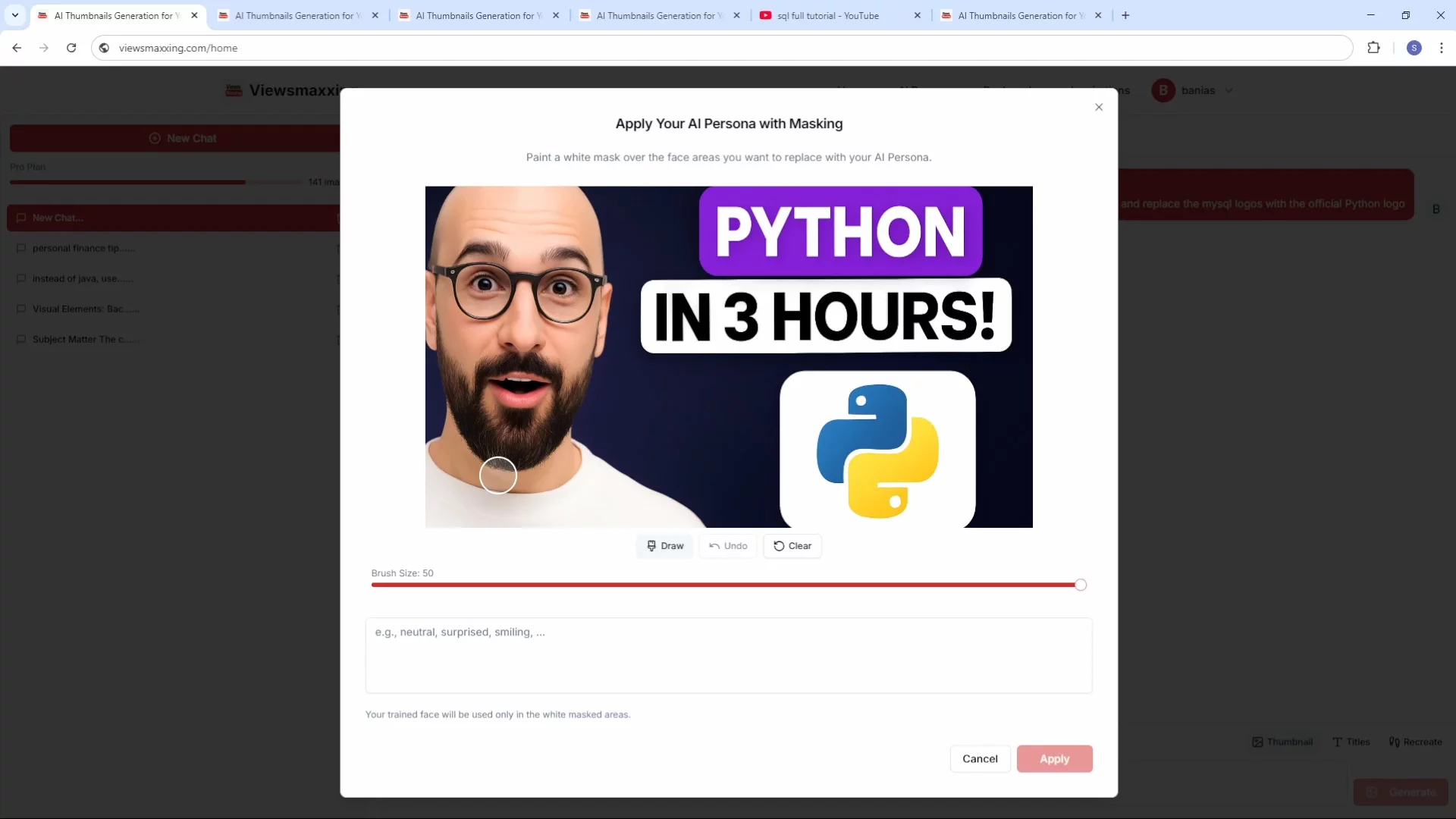The width and height of the screenshot is (1456, 819).
Task: Switch to sql full tutorial YouTube tab
Action: click(828, 15)
